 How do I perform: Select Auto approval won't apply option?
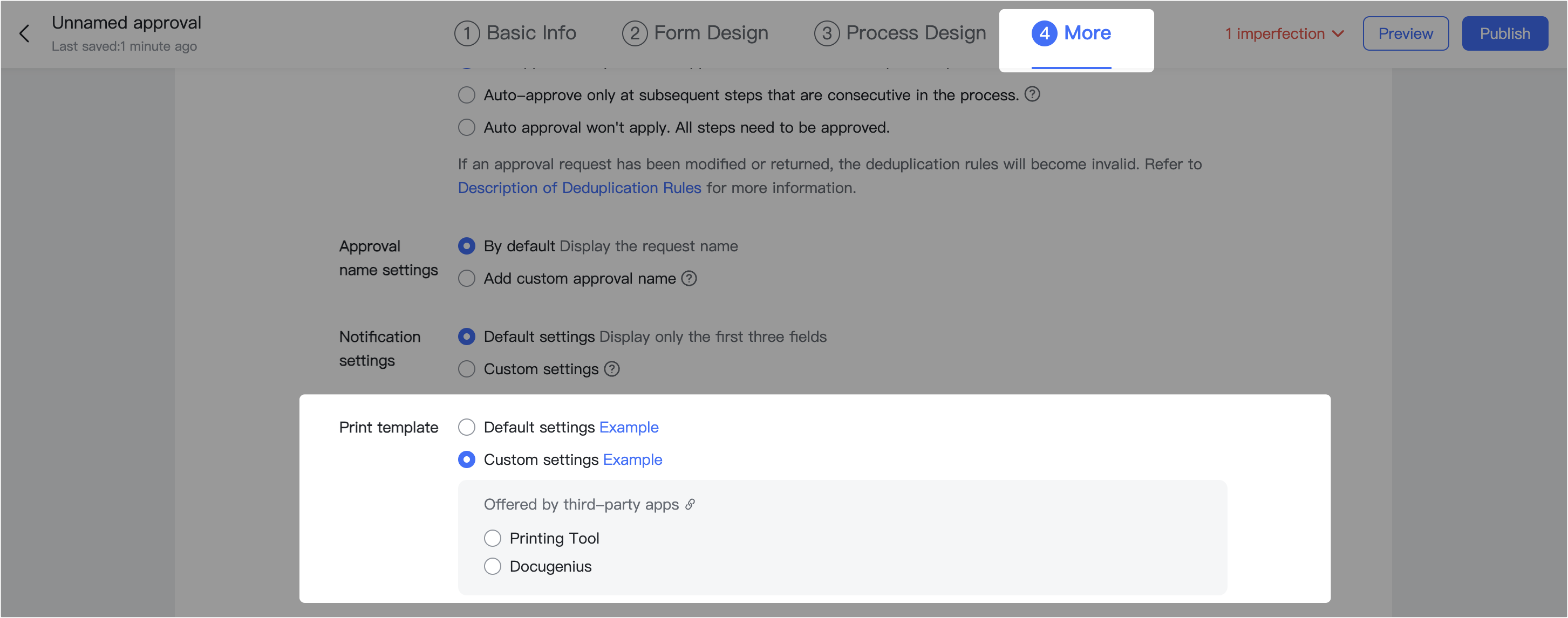[x=466, y=127]
